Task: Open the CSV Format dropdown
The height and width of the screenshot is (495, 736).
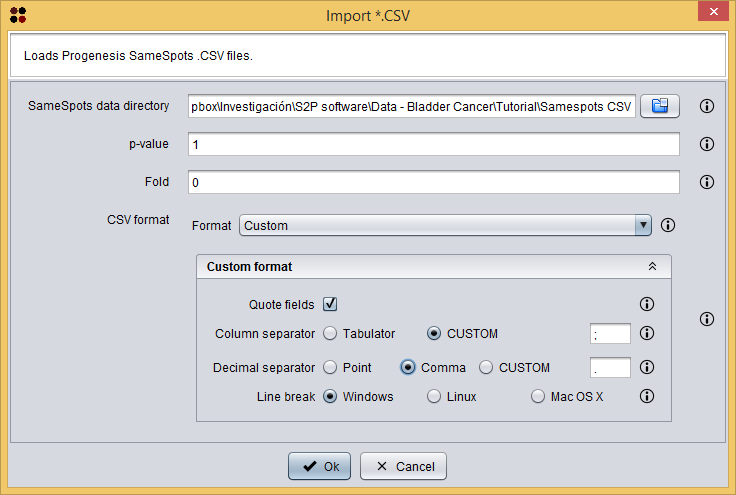Action: click(x=446, y=226)
